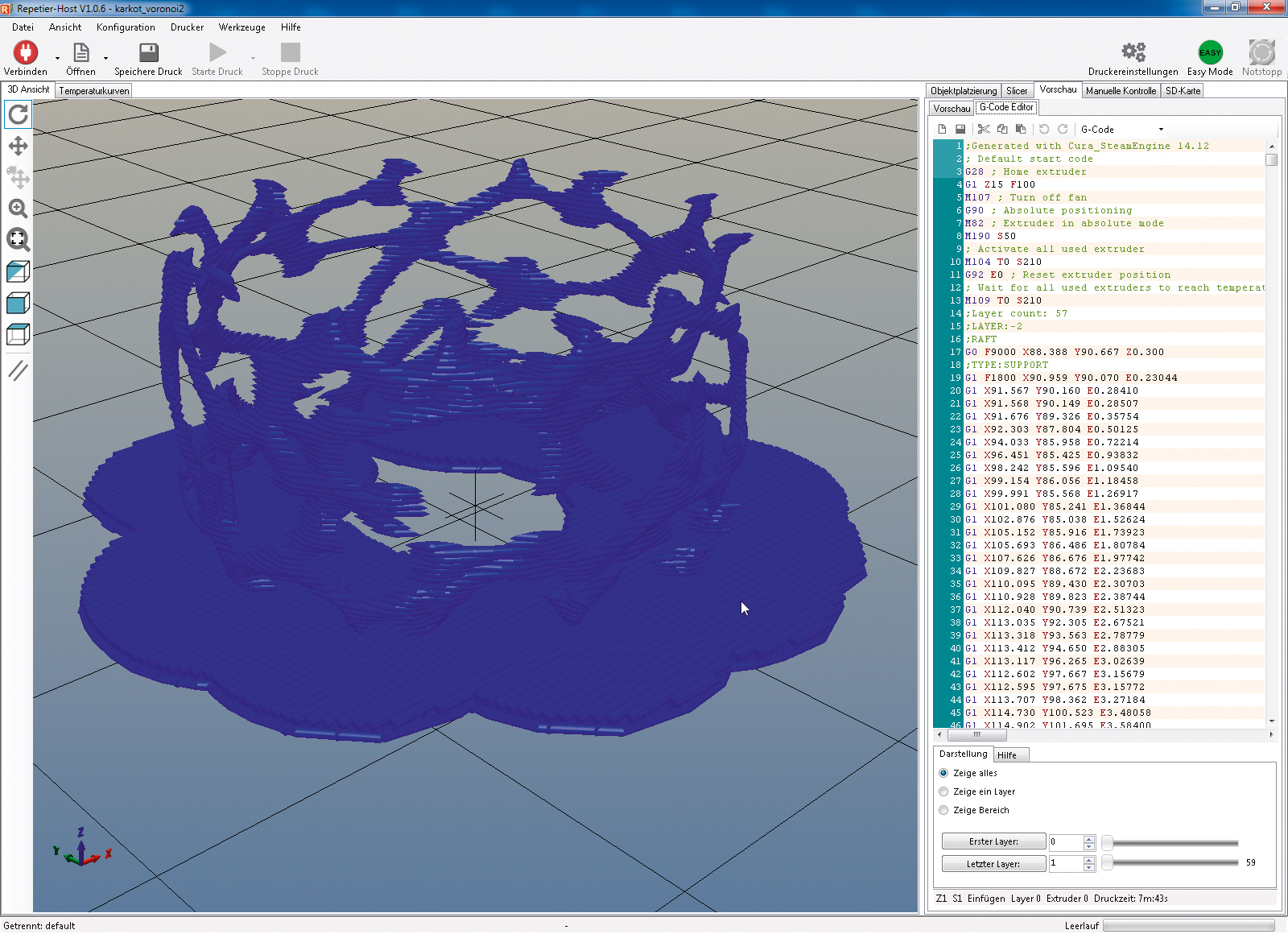This screenshot has width=1288, height=934.
Task: Select the 'Zeige alles' radio button
Action: click(943, 773)
